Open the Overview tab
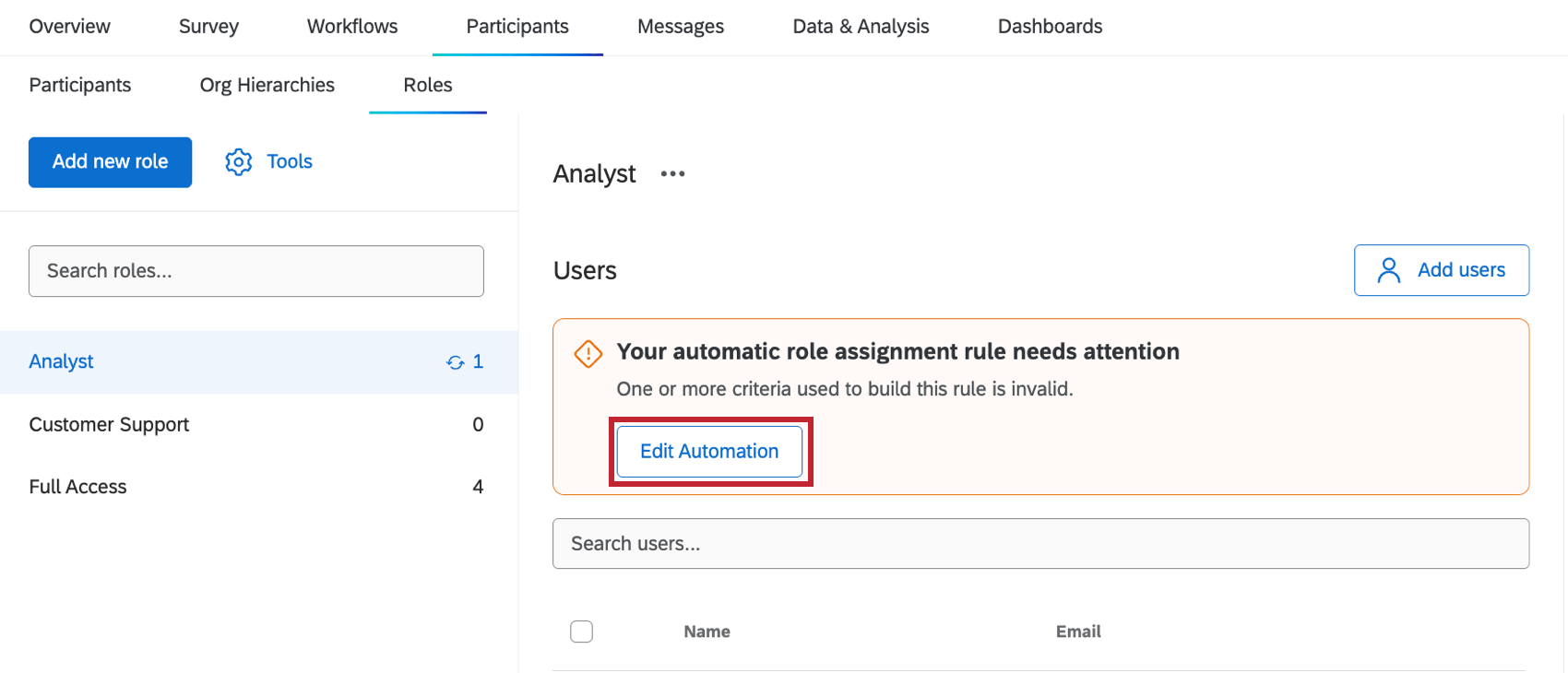Image resolution: width=1568 pixels, height=673 pixels. [70, 27]
